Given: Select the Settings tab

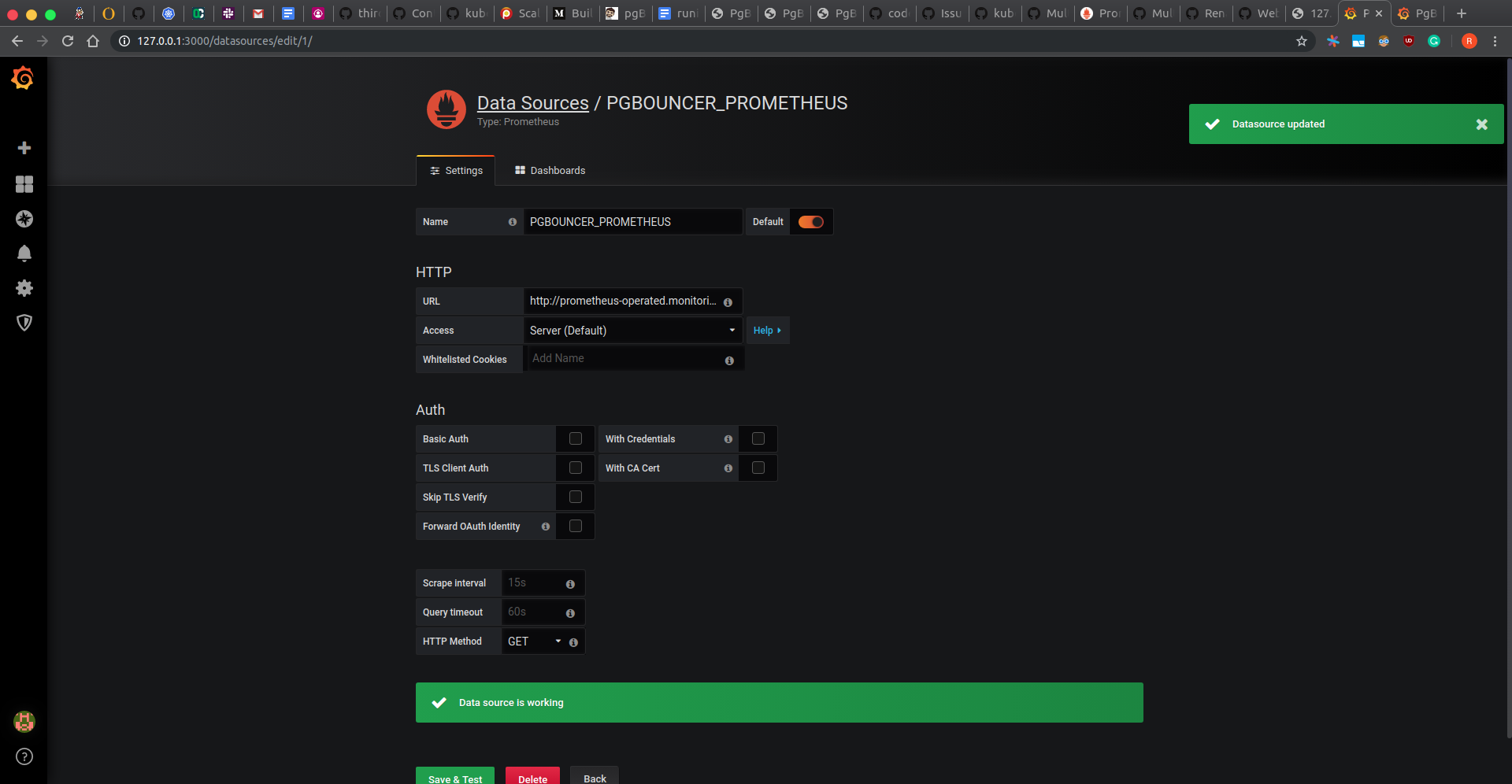Looking at the screenshot, I should pyautogui.click(x=456, y=171).
